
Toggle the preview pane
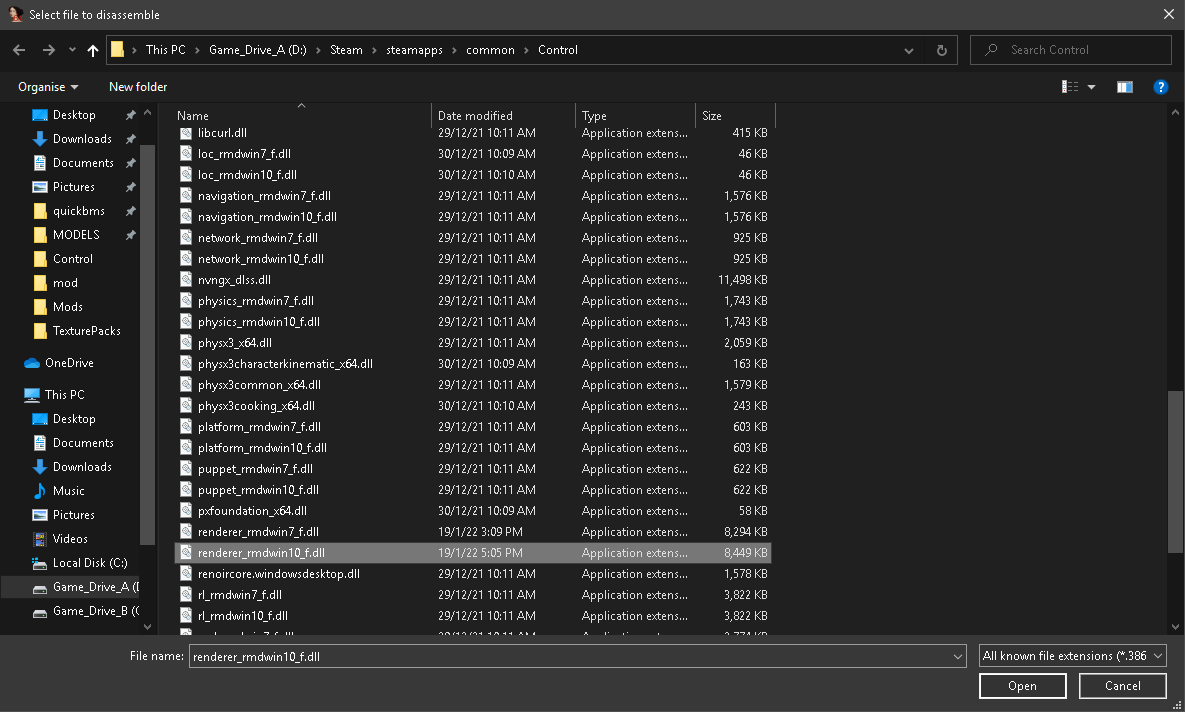click(1125, 87)
